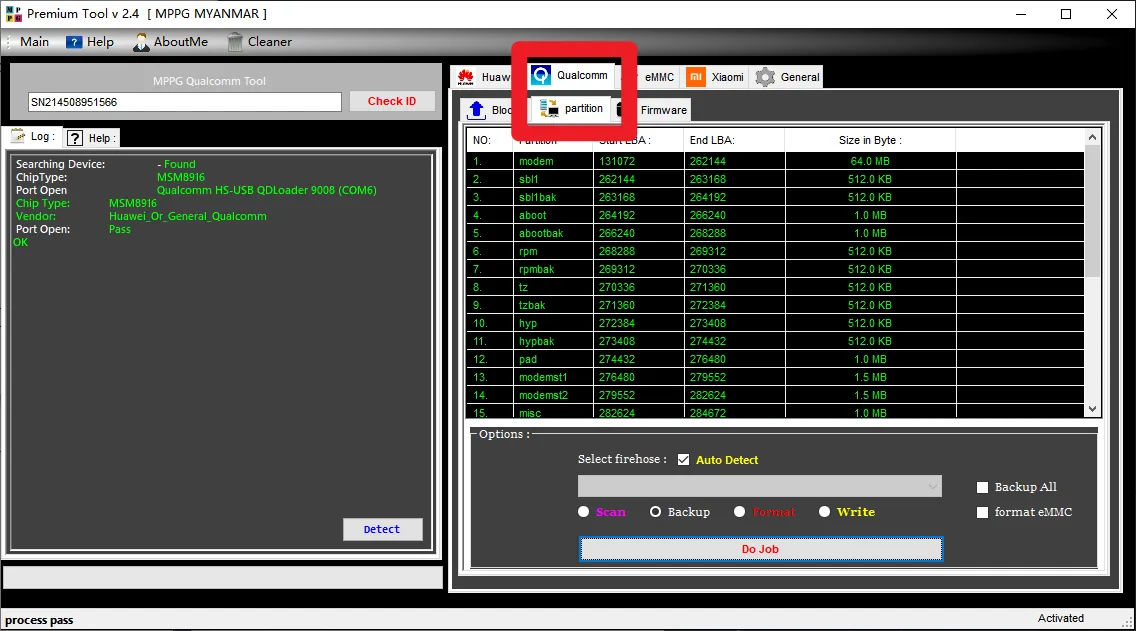The image size is (1136, 631).
Task: Click the Log pencil note icon
Action: tap(17, 136)
